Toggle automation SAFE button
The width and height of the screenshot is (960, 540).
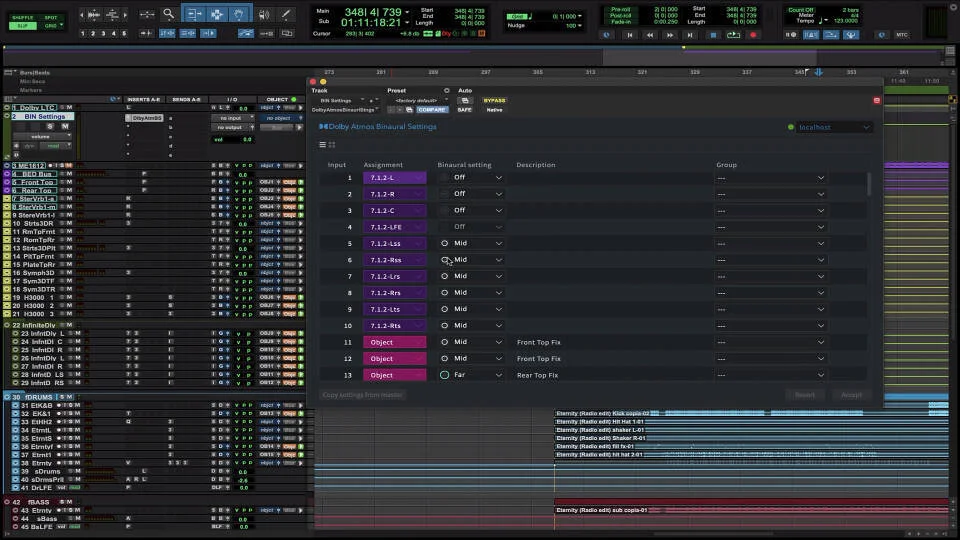click(x=465, y=110)
